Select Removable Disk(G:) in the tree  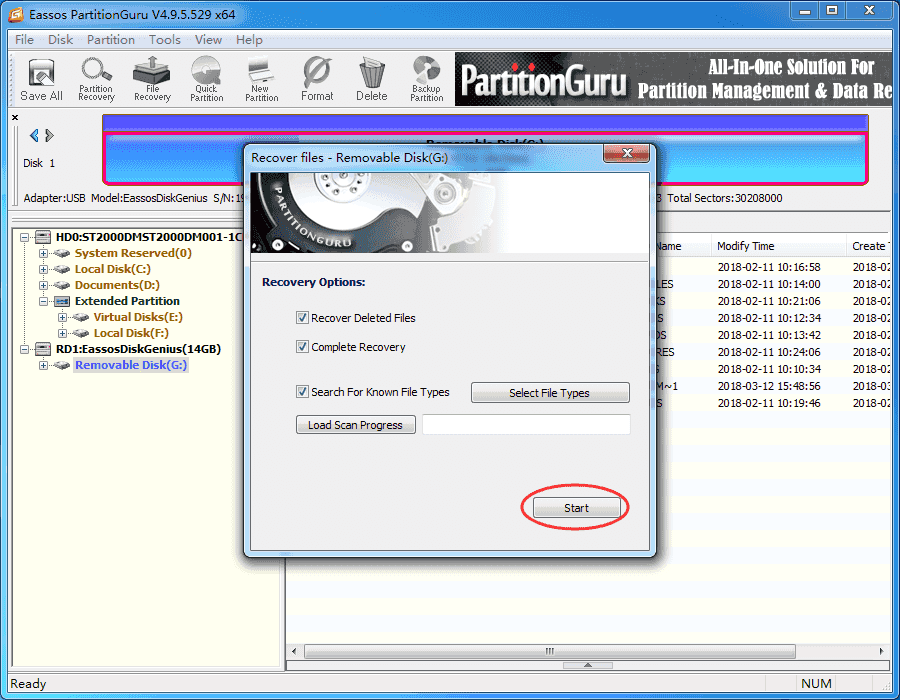(131, 365)
